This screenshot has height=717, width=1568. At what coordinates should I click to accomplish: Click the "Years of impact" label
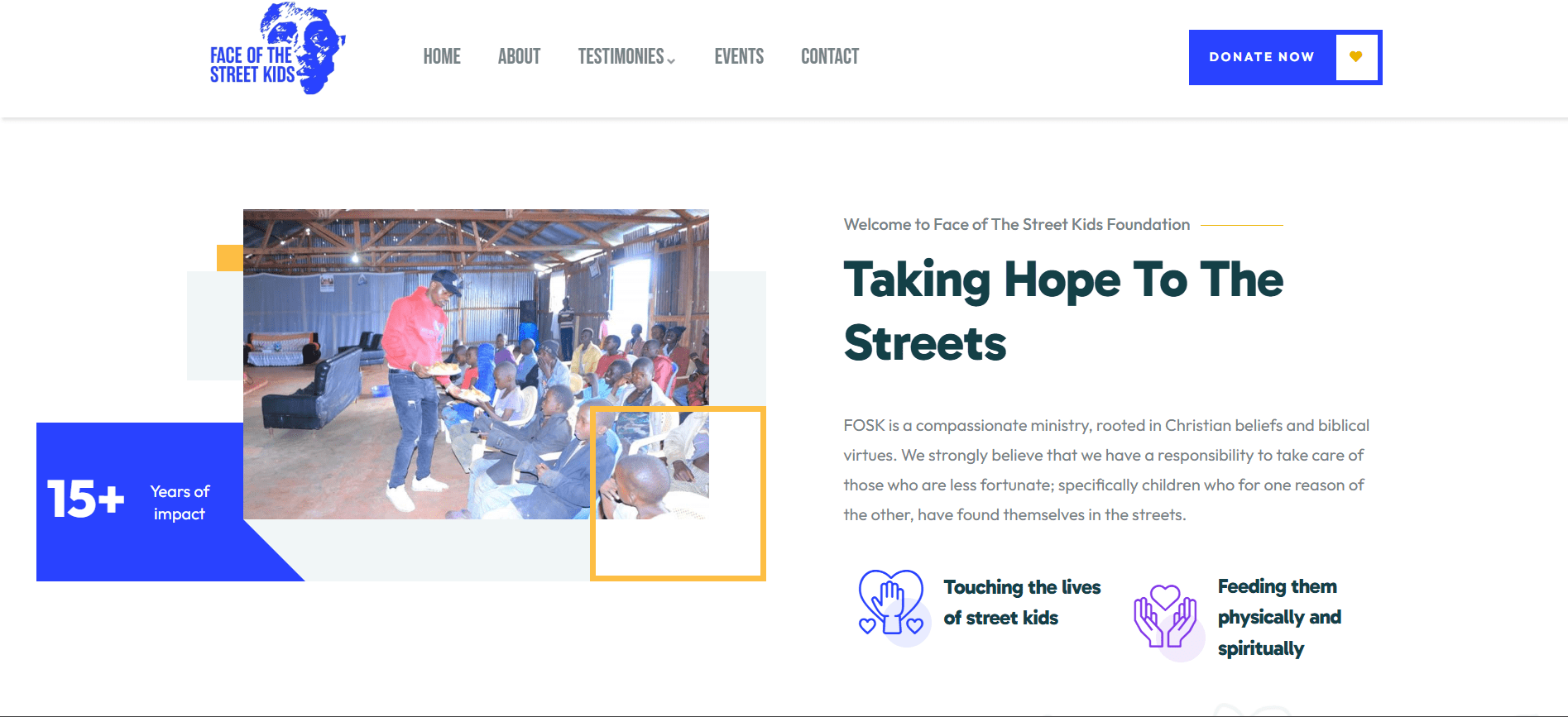point(180,503)
